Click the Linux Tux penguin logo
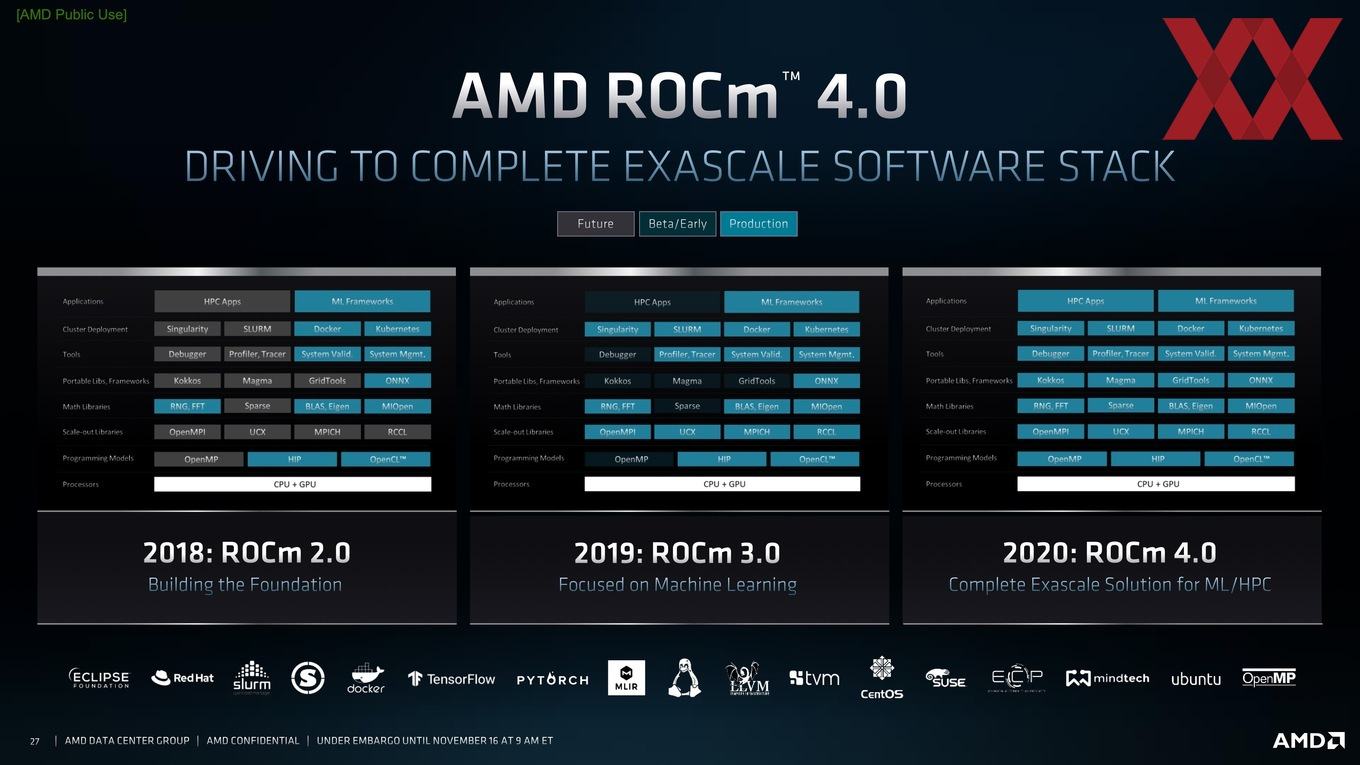Image resolution: width=1360 pixels, height=765 pixels. click(x=684, y=677)
